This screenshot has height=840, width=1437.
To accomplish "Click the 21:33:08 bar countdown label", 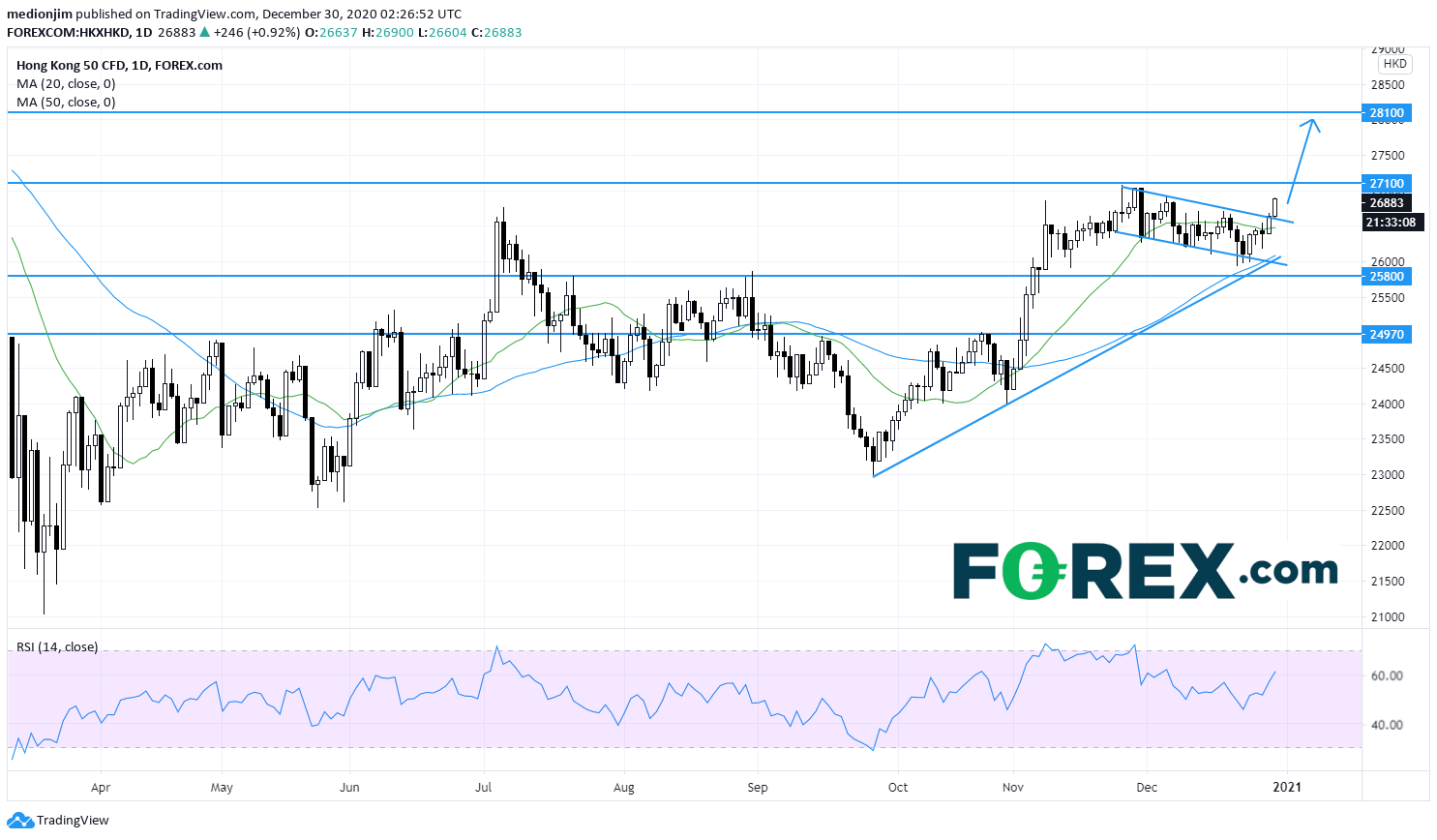I will [x=1390, y=223].
